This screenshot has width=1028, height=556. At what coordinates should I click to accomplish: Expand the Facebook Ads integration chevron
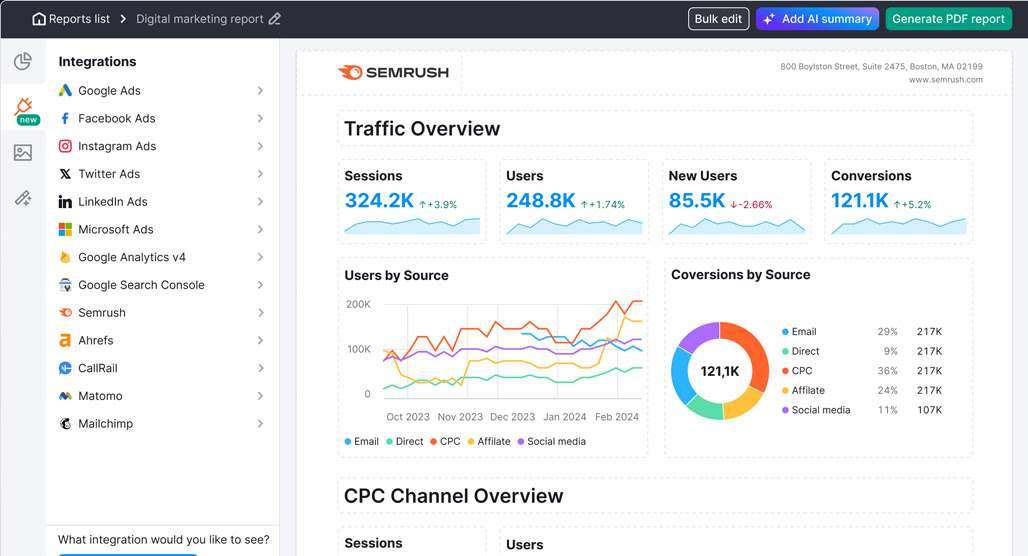[260, 119]
